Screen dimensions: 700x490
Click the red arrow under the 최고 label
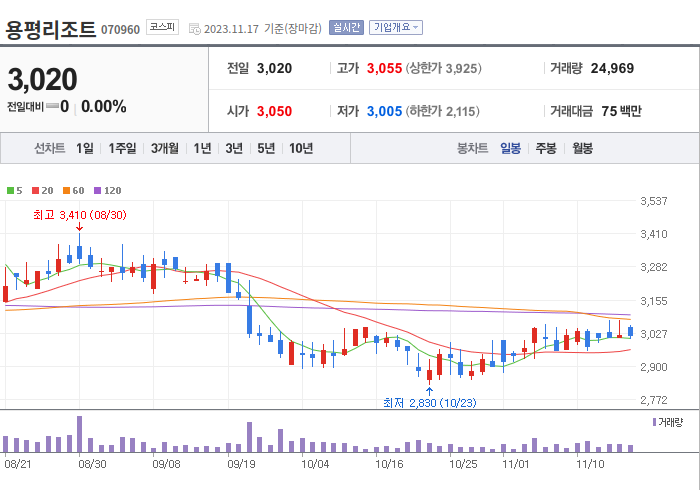[x=79, y=227]
